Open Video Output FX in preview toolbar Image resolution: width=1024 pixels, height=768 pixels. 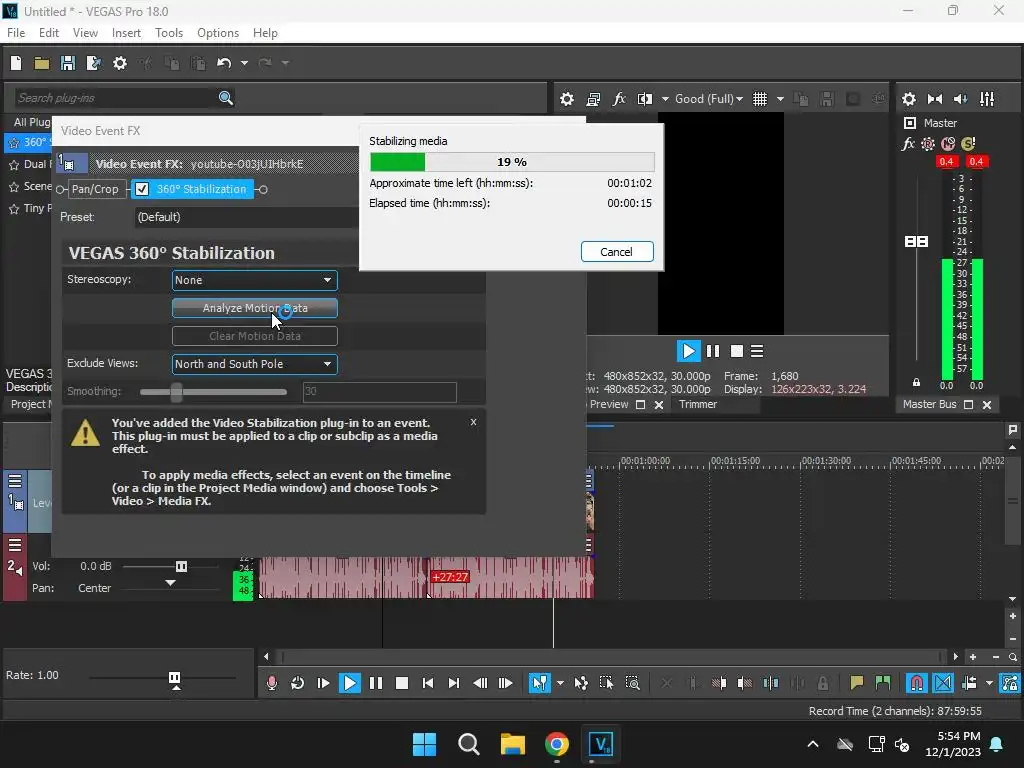(x=618, y=99)
